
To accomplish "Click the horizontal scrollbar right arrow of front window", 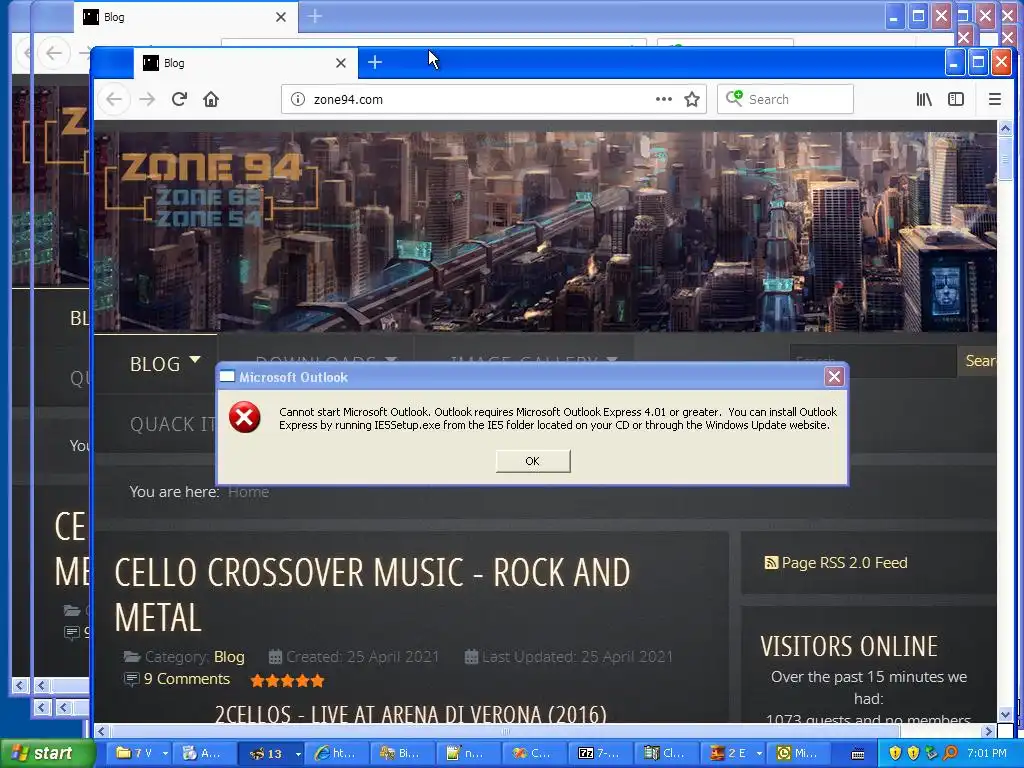I will pos(989,731).
